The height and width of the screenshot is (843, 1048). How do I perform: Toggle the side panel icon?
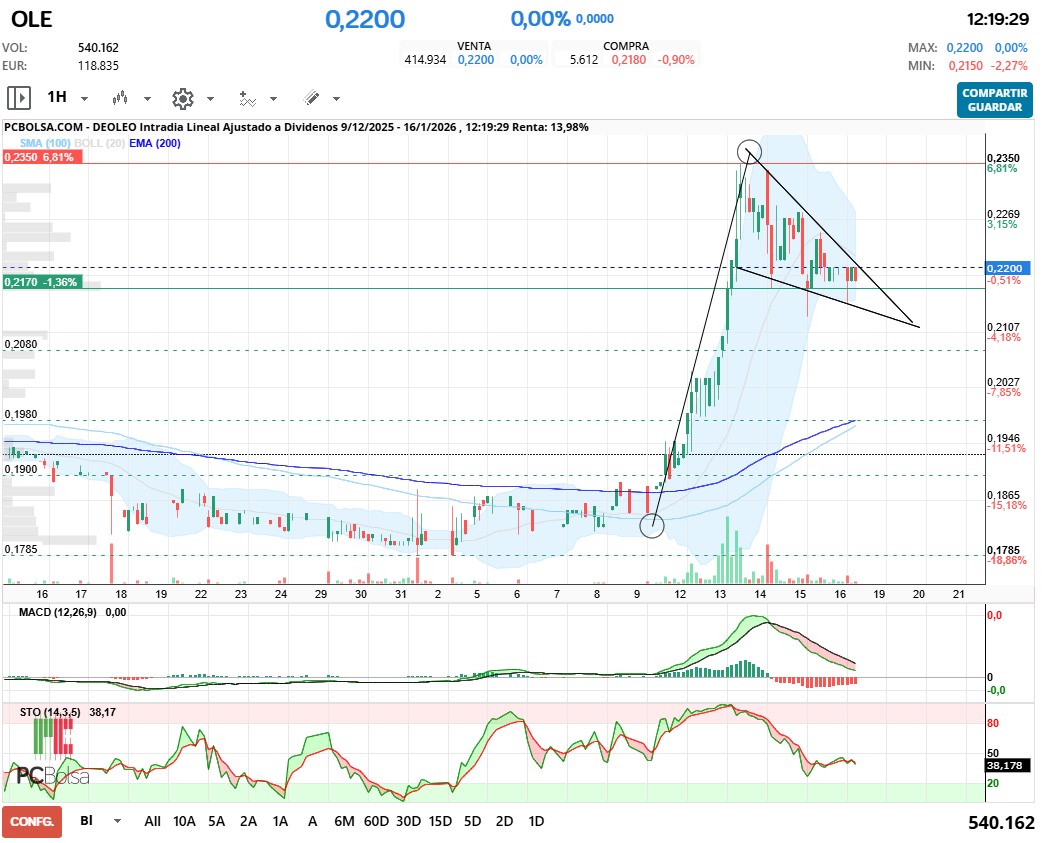pyautogui.click(x=18, y=98)
